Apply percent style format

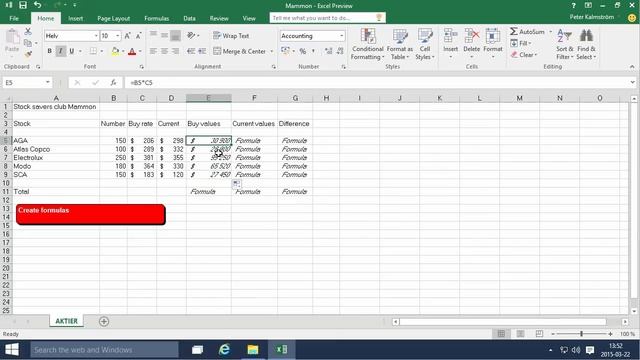click(x=302, y=51)
